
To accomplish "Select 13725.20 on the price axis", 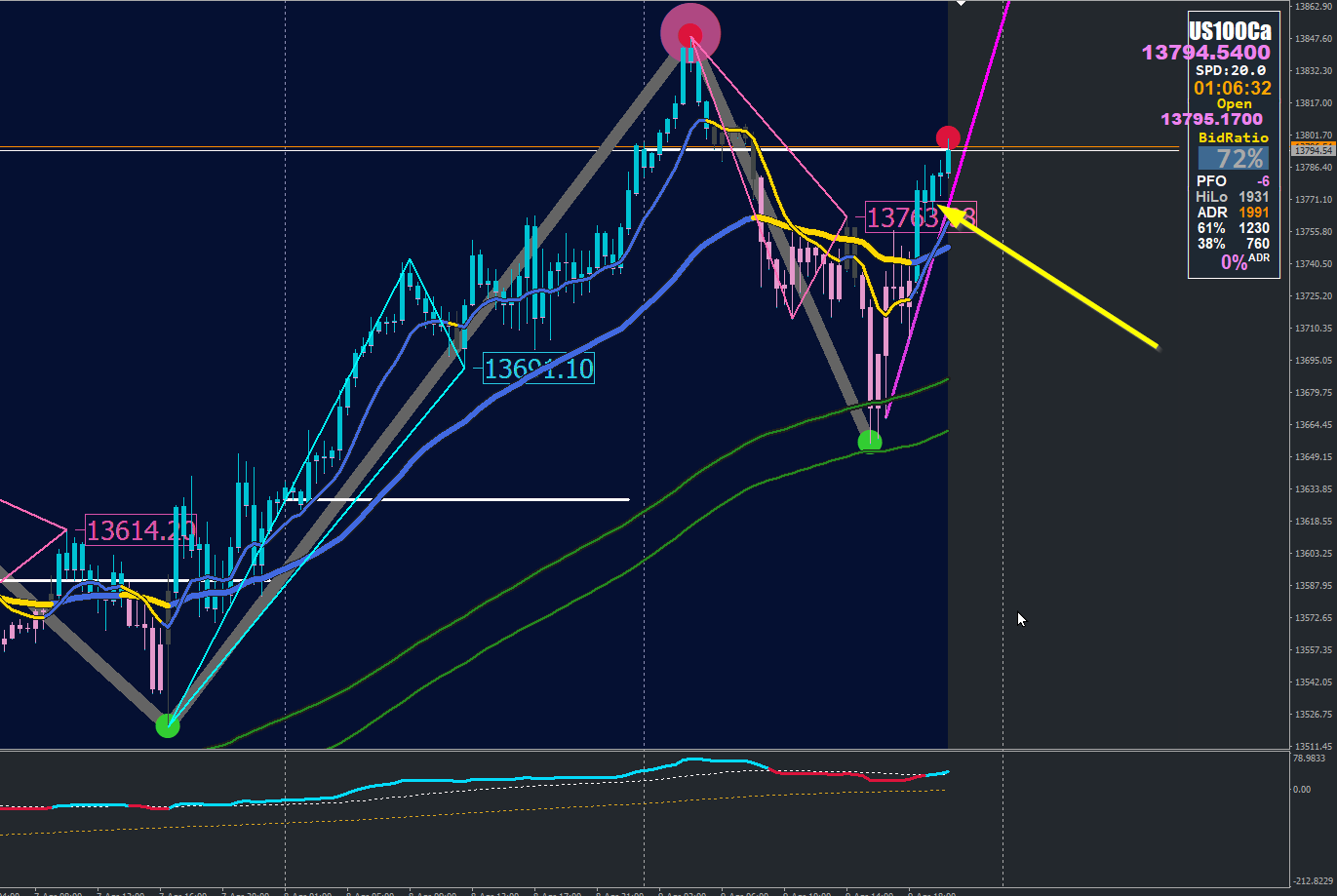I will point(1313,295).
